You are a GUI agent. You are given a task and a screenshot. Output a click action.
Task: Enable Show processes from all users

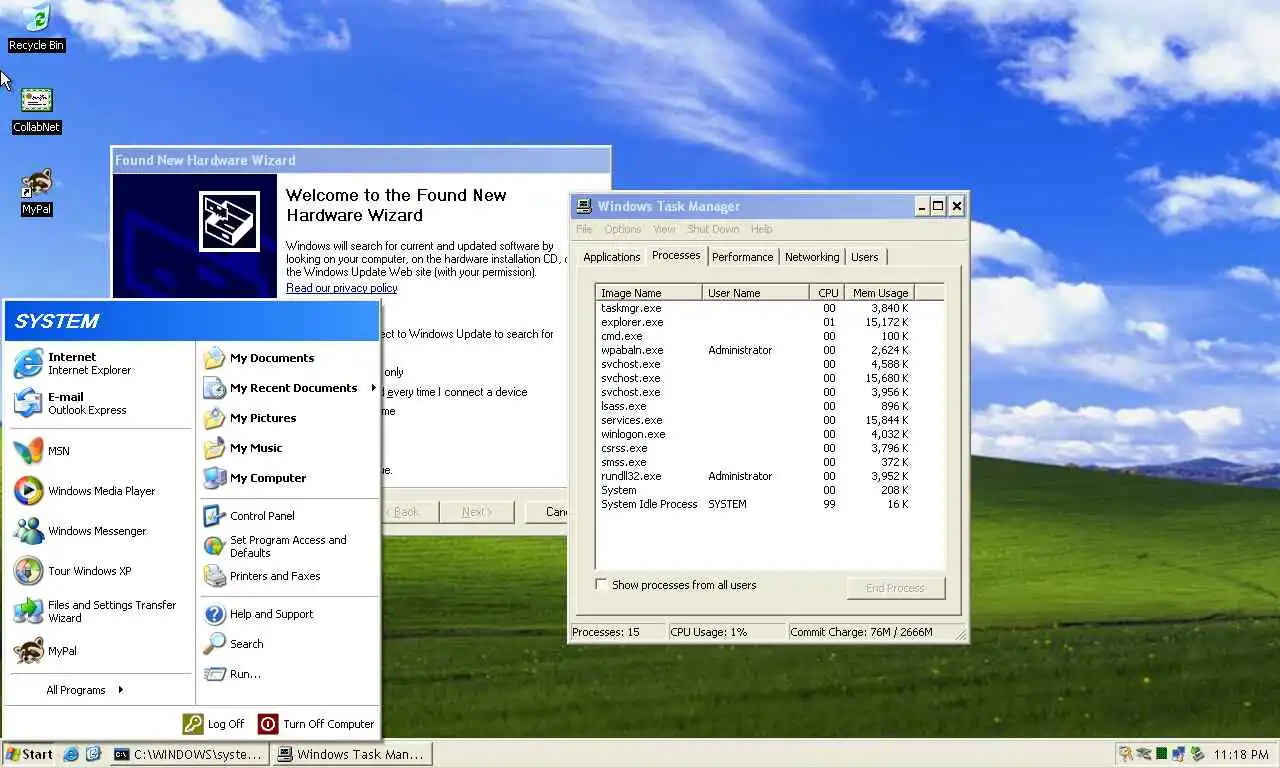pos(601,584)
